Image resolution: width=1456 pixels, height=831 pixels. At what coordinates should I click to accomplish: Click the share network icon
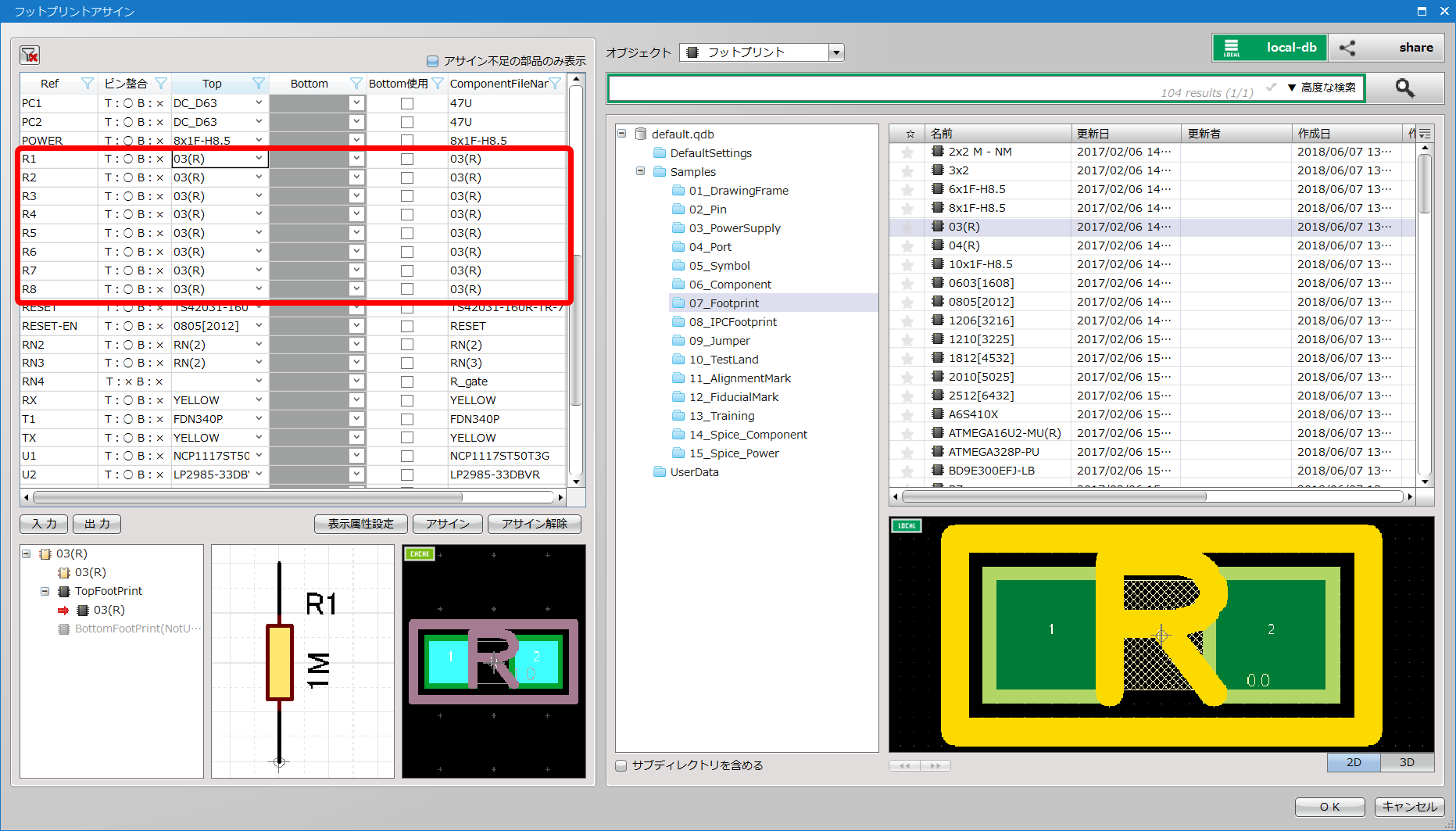(1347, 48)
